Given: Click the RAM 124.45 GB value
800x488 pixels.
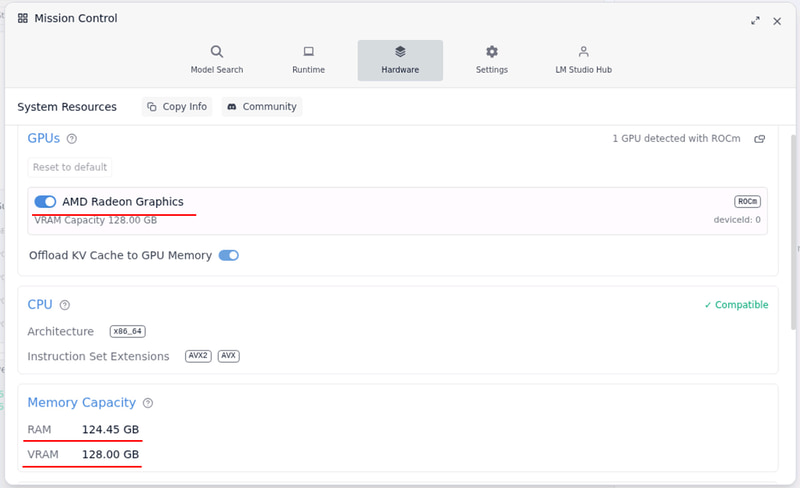Looking at the screenshot, I should pyautogui.click(x=110, y=430).
